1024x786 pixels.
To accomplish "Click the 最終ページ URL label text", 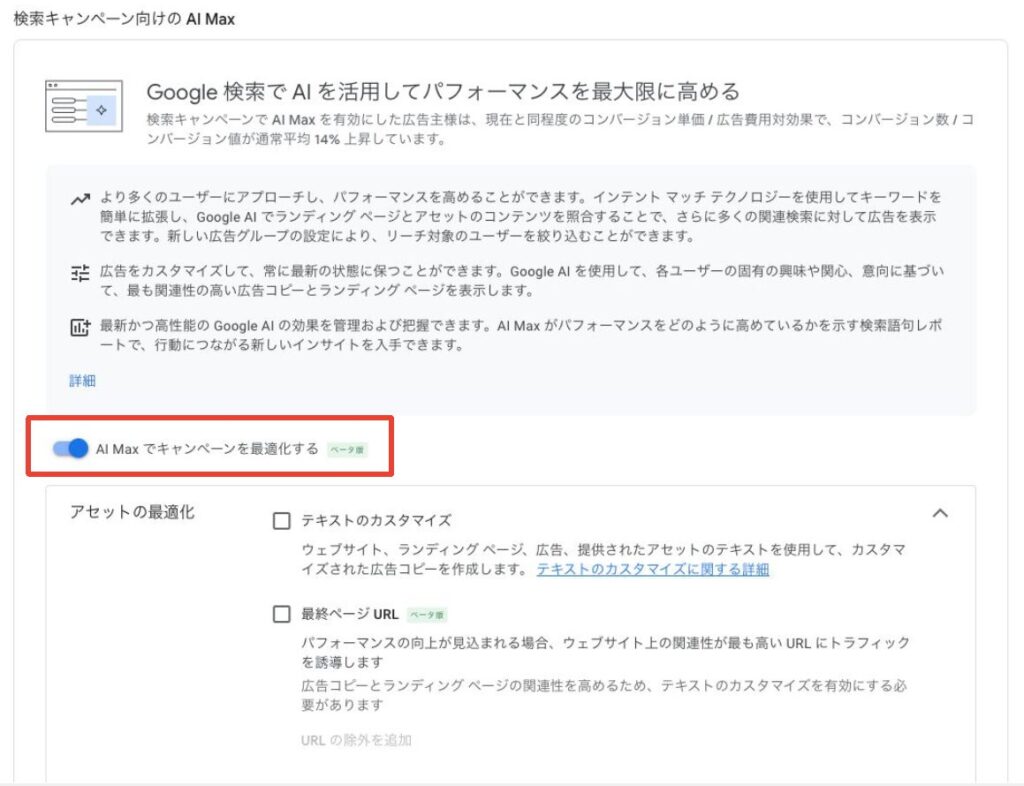I will [349, 614].
